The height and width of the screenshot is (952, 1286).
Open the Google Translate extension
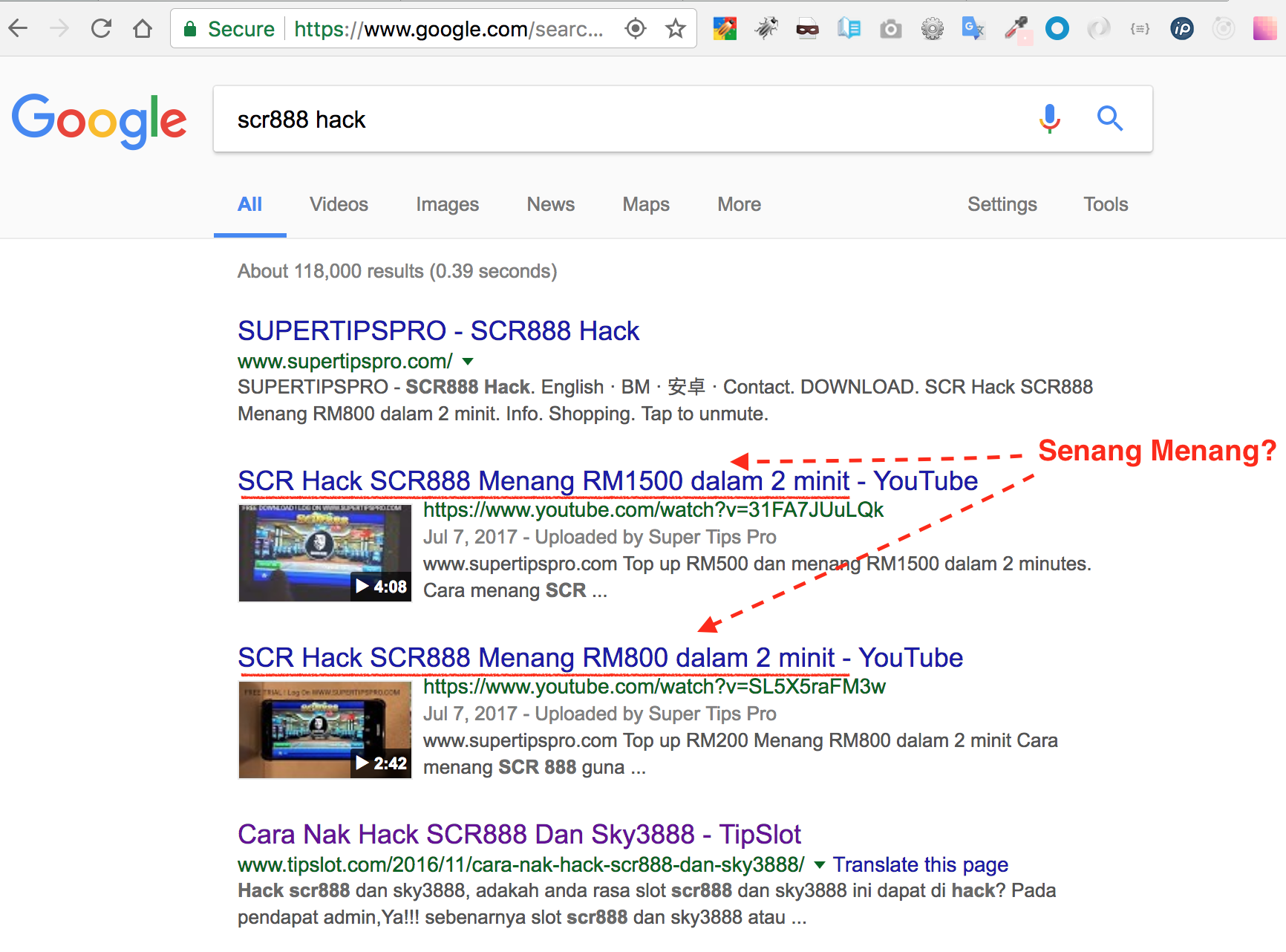[972, 29]
